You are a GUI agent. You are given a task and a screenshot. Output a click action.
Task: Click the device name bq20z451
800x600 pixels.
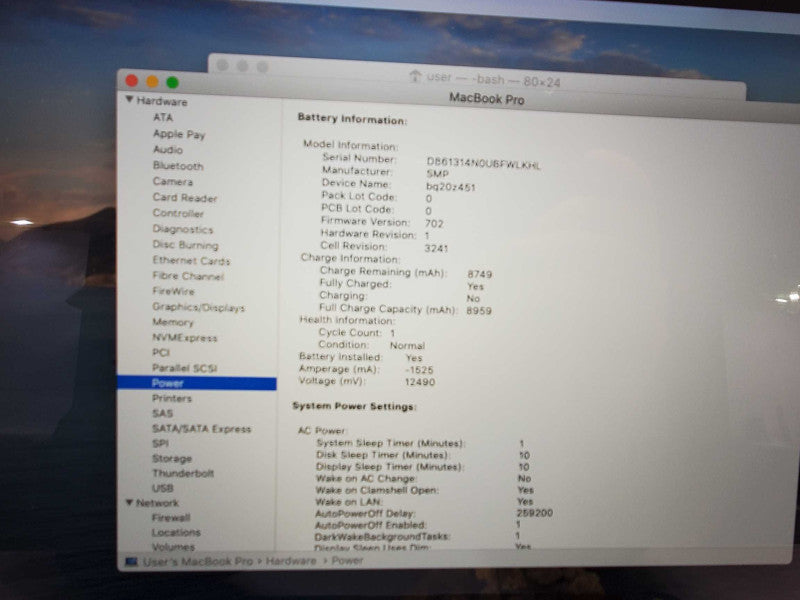(x=451, y=187)
